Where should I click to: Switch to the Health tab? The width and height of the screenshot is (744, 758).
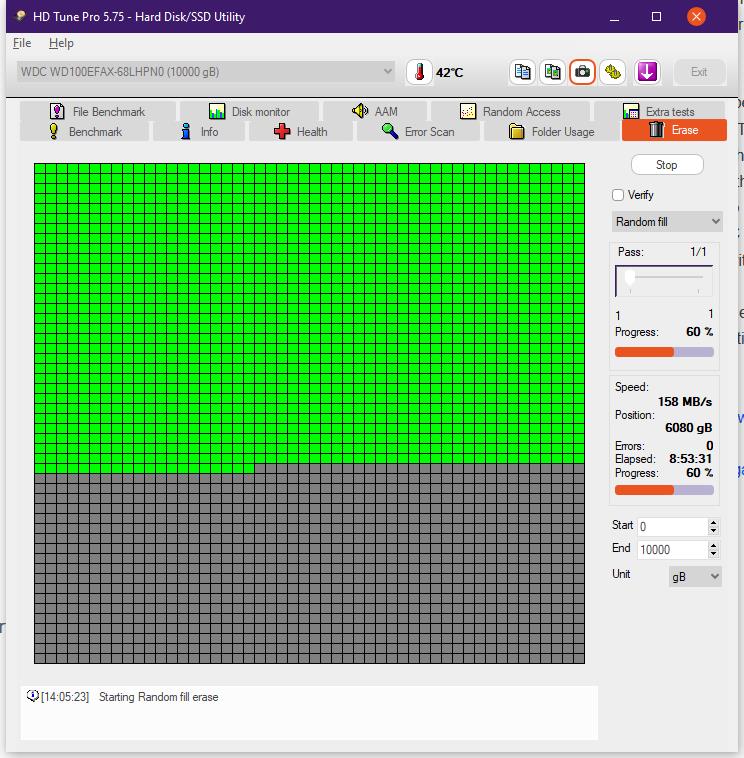[x=301, y=131]
